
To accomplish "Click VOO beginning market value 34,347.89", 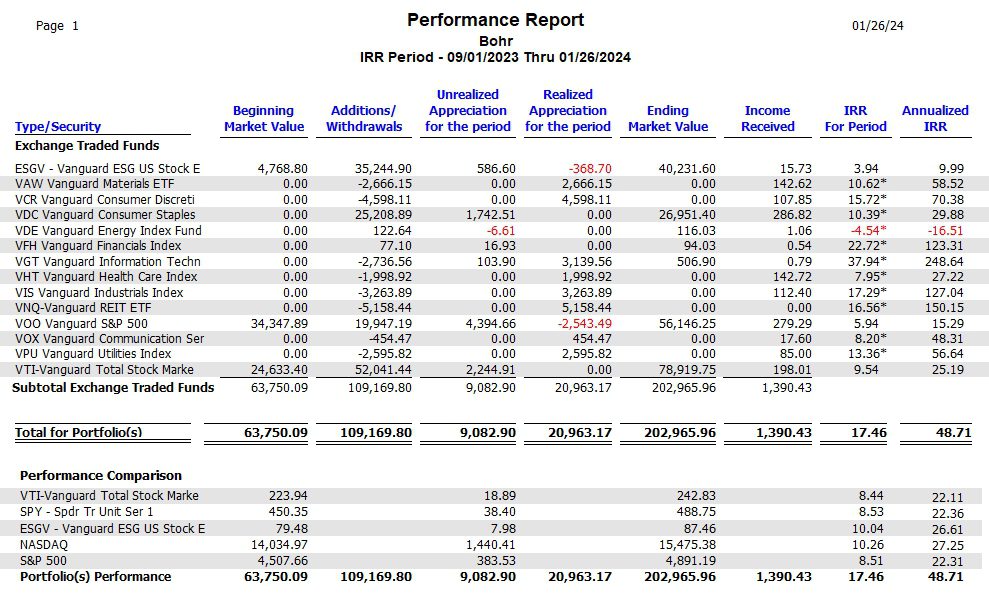I will 279,323.
